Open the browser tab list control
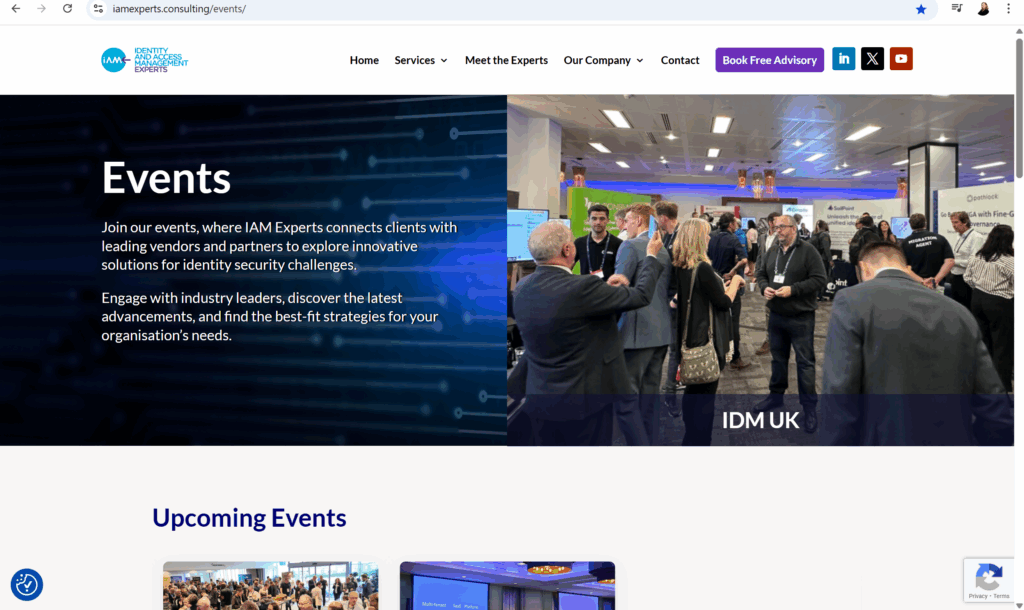Viewport: 1024px width, 610px height. click(956, 9)
